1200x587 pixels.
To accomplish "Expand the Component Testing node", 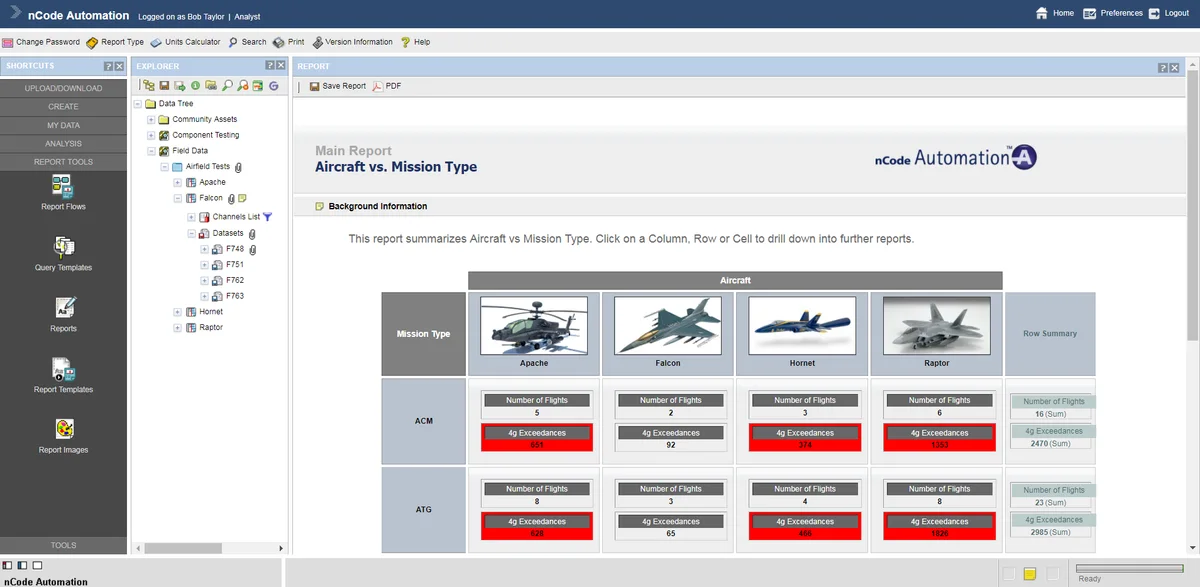I will [150, 135].
